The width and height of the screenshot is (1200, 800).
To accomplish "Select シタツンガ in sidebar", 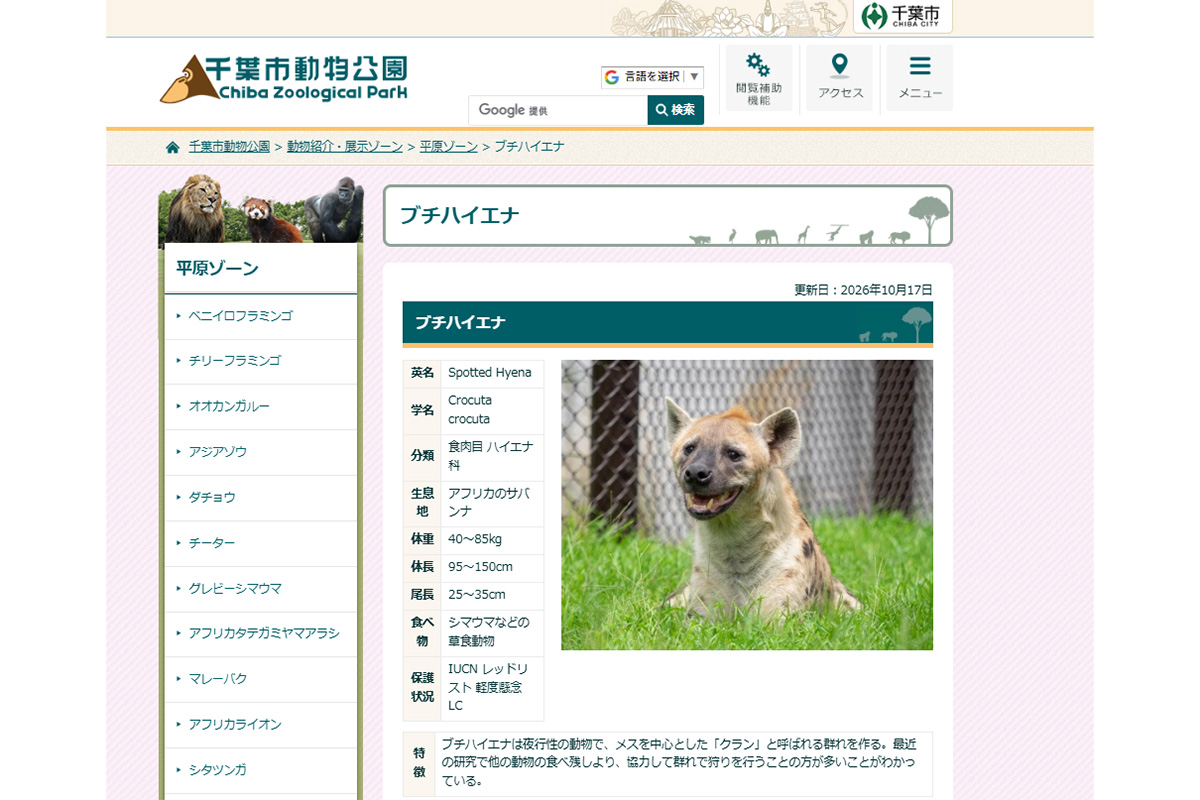I will [x=260, y=770].
